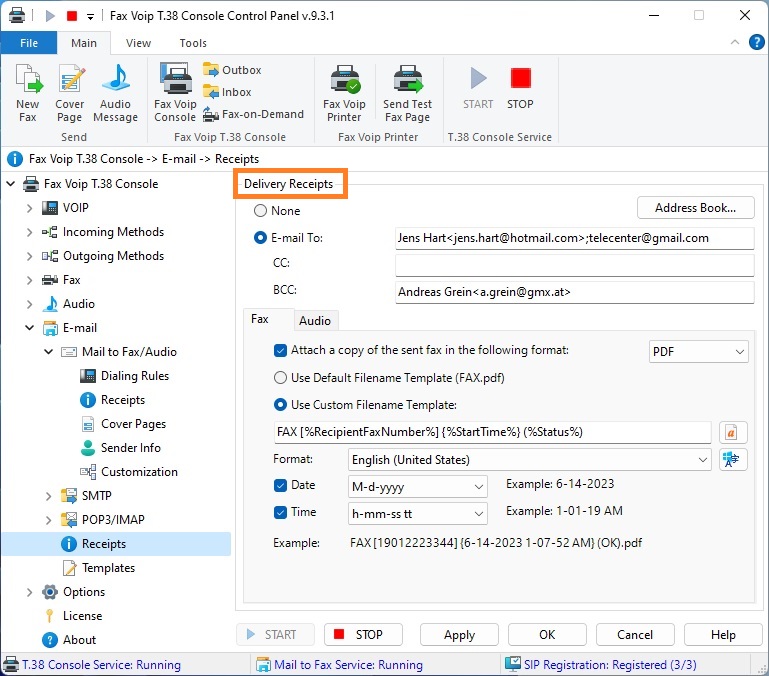Switch to the View ribbon tab
This screenshot has height=676, width=769.
[x=138, y=43]
